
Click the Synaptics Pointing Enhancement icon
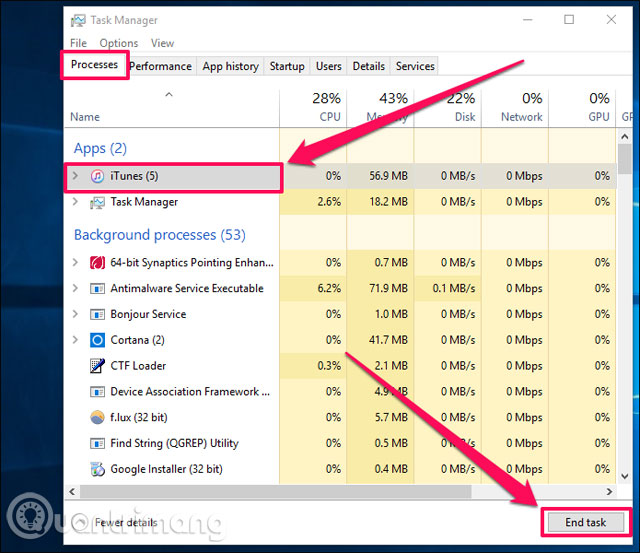(97, 262)
